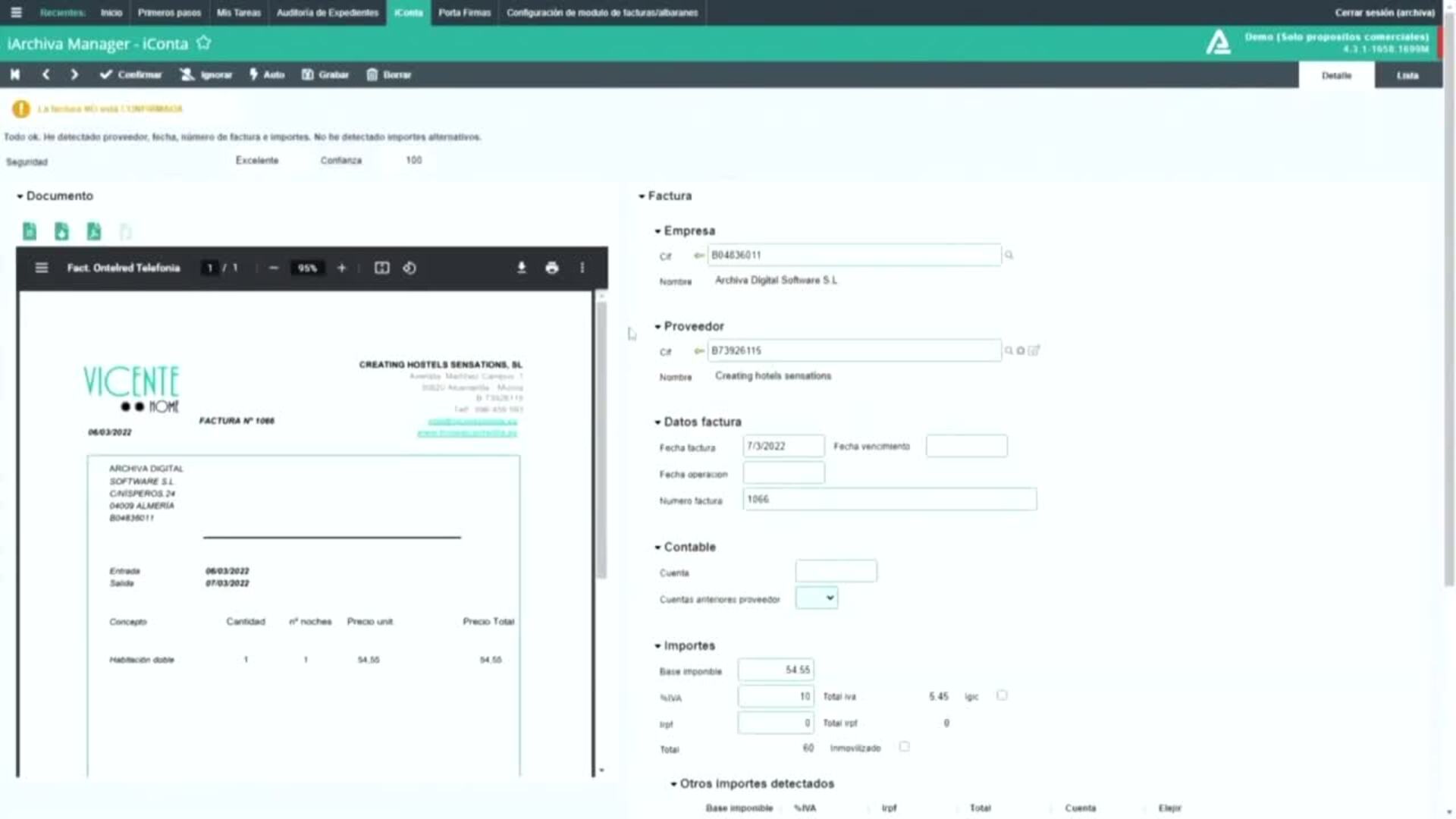
Task: Enable the Igic checkbox
Action: click(x=1002, y=695)
